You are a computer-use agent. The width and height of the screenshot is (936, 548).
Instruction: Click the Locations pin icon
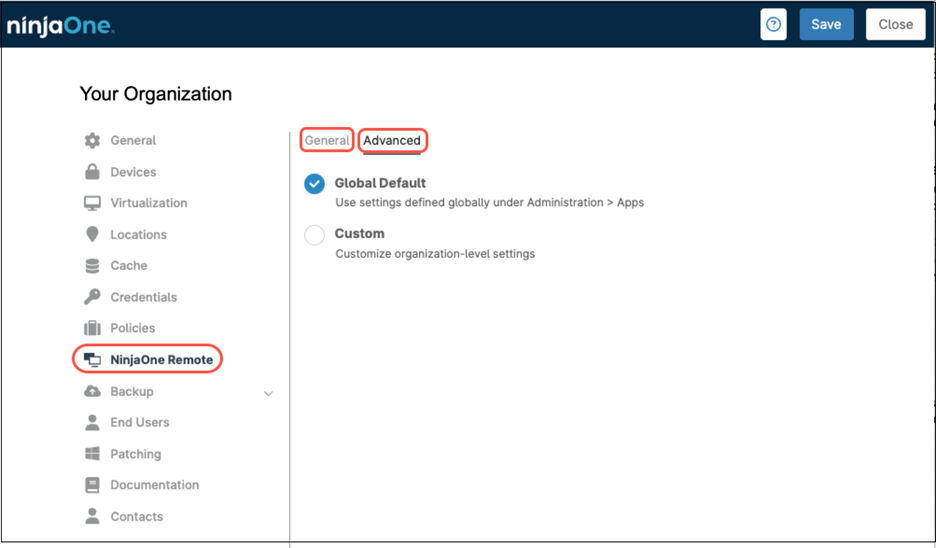(x=92, y=234)
